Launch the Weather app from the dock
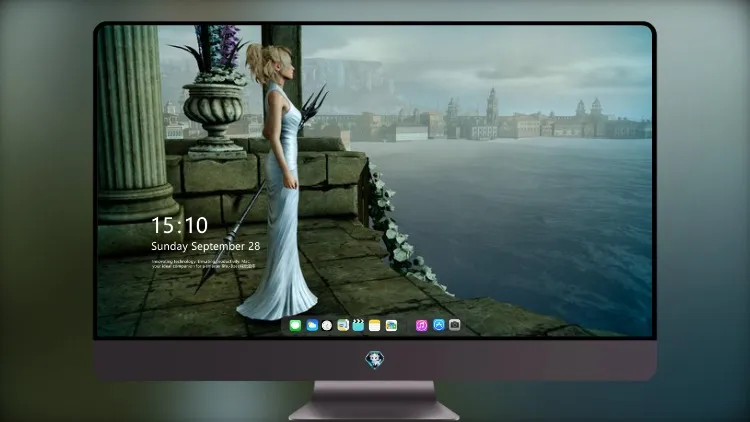 point(312,326)
